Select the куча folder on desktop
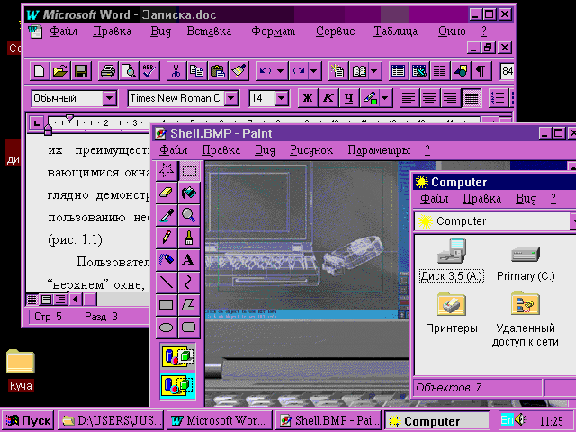Viewport: 576px width, 432px height. click(x=21, y=370)
